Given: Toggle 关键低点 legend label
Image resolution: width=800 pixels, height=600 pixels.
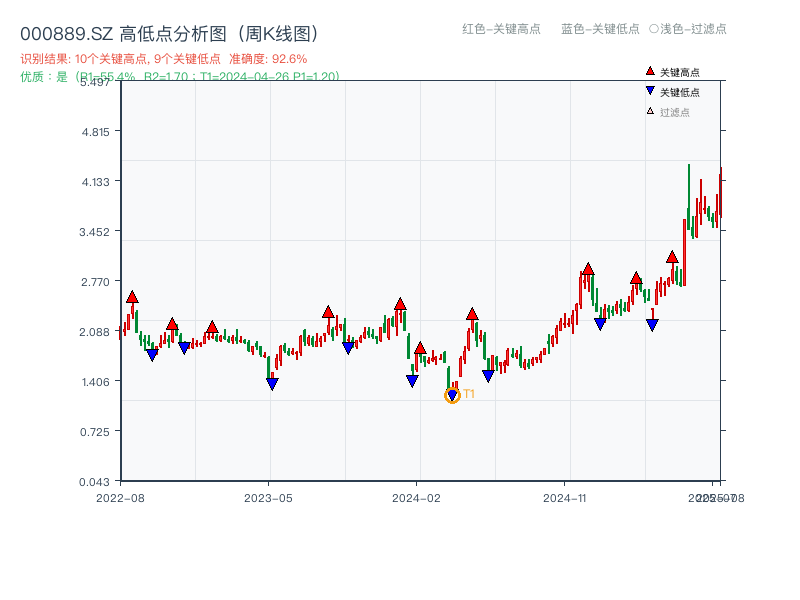Looking at the screenshot, I should pos(680,92).
